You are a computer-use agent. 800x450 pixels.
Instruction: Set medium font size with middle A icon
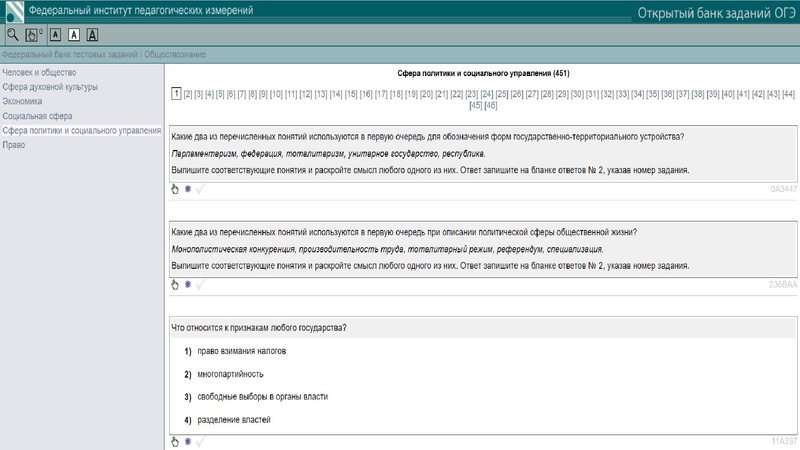73,34
